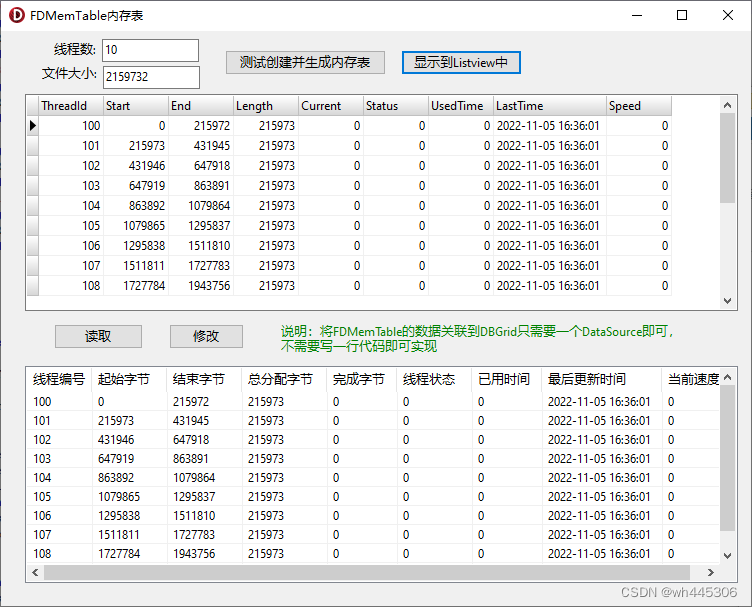Click the 最后更新时间 listview column header
This screenshot has height=607, width=752.
602,379
